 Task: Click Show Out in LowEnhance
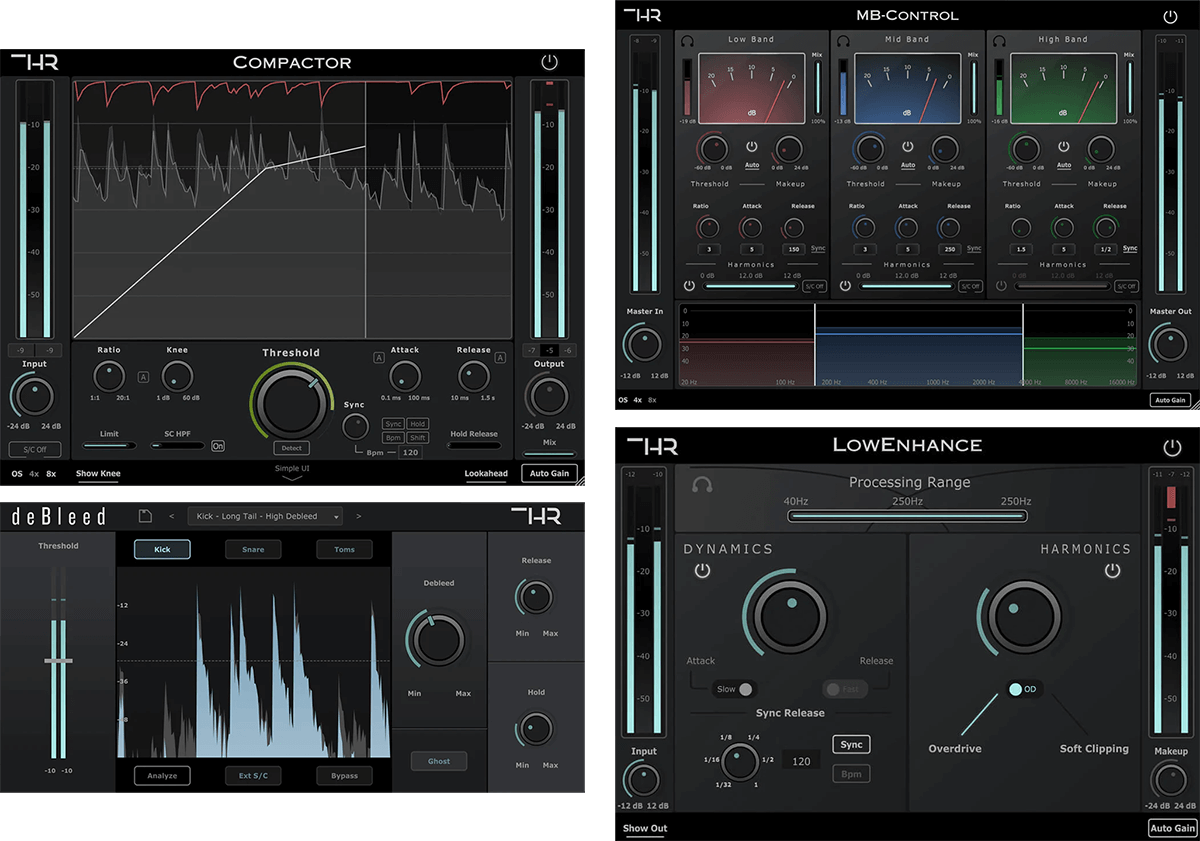tap(645, 828)
